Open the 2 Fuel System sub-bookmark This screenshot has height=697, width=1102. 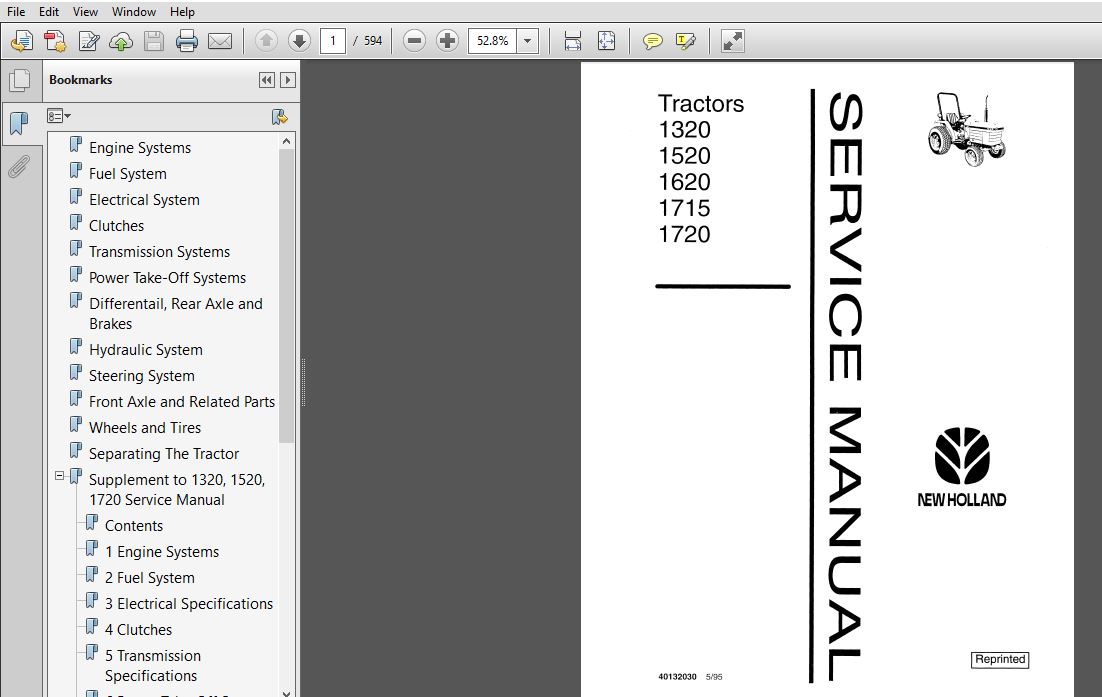(x=150, y=578)
